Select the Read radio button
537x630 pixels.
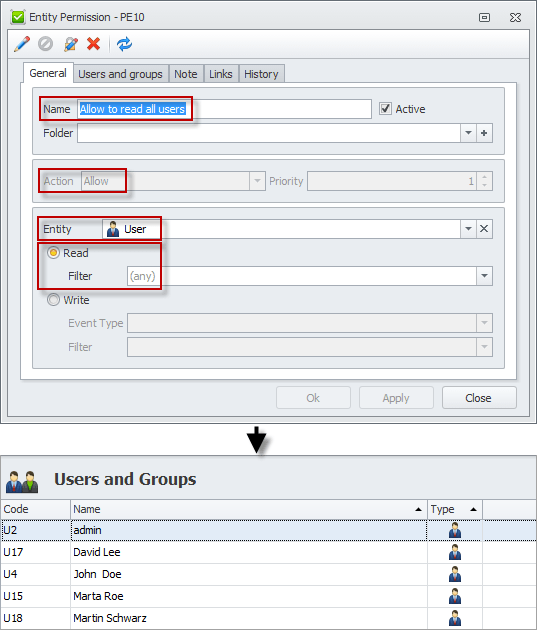pos(53,253)
